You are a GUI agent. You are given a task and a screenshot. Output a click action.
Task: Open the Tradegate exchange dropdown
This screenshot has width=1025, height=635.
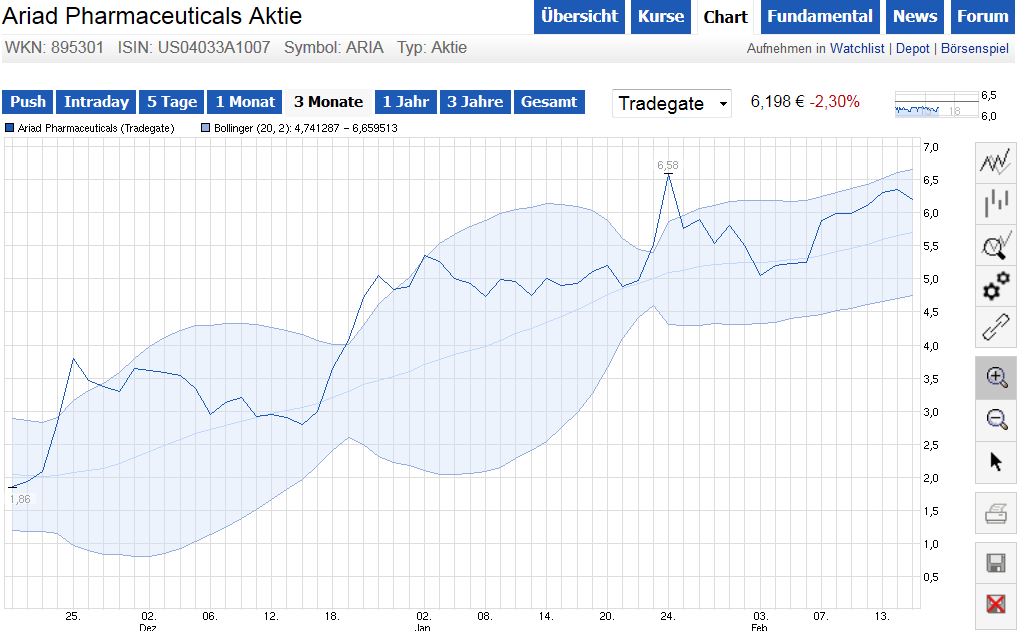coord(670,103)
